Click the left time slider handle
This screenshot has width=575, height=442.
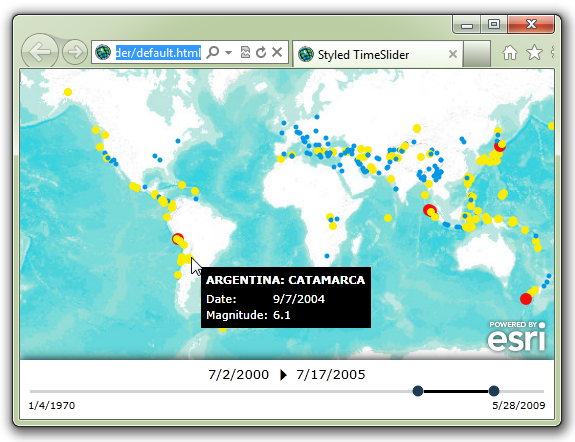pyautogui.click(x=418, y=391)
